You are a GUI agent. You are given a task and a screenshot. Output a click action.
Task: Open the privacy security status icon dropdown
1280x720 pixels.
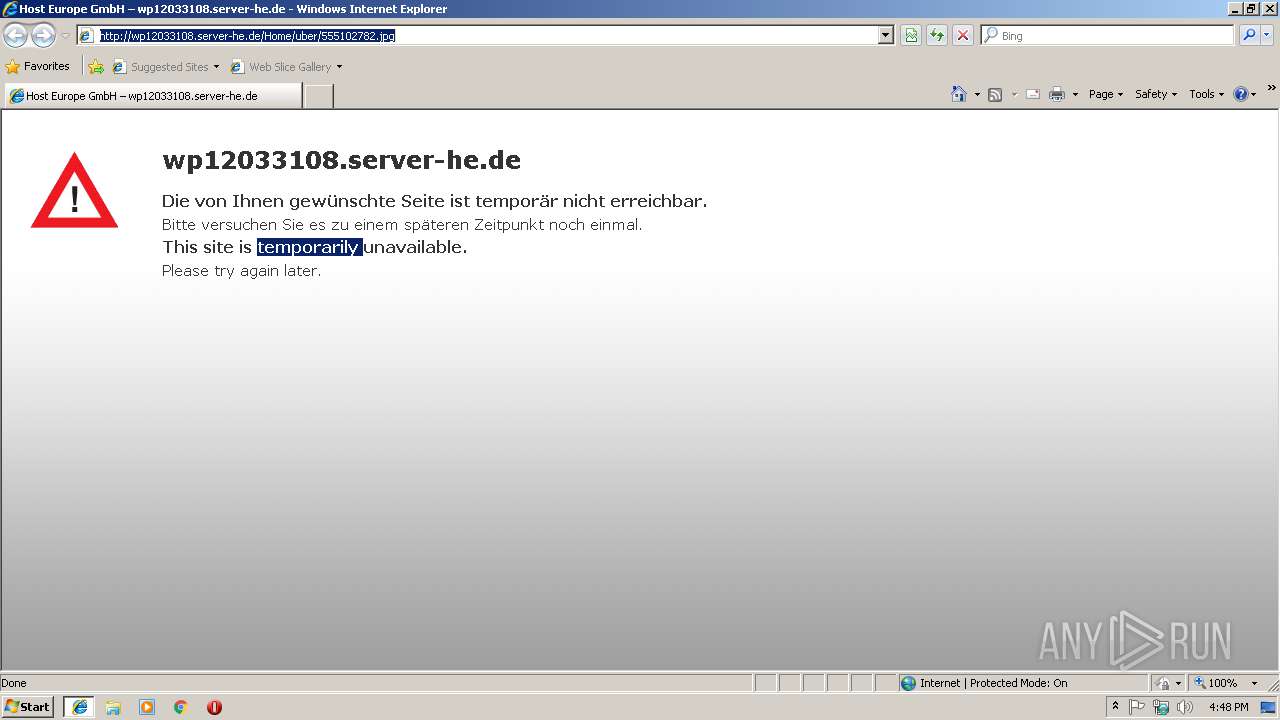1168,683
